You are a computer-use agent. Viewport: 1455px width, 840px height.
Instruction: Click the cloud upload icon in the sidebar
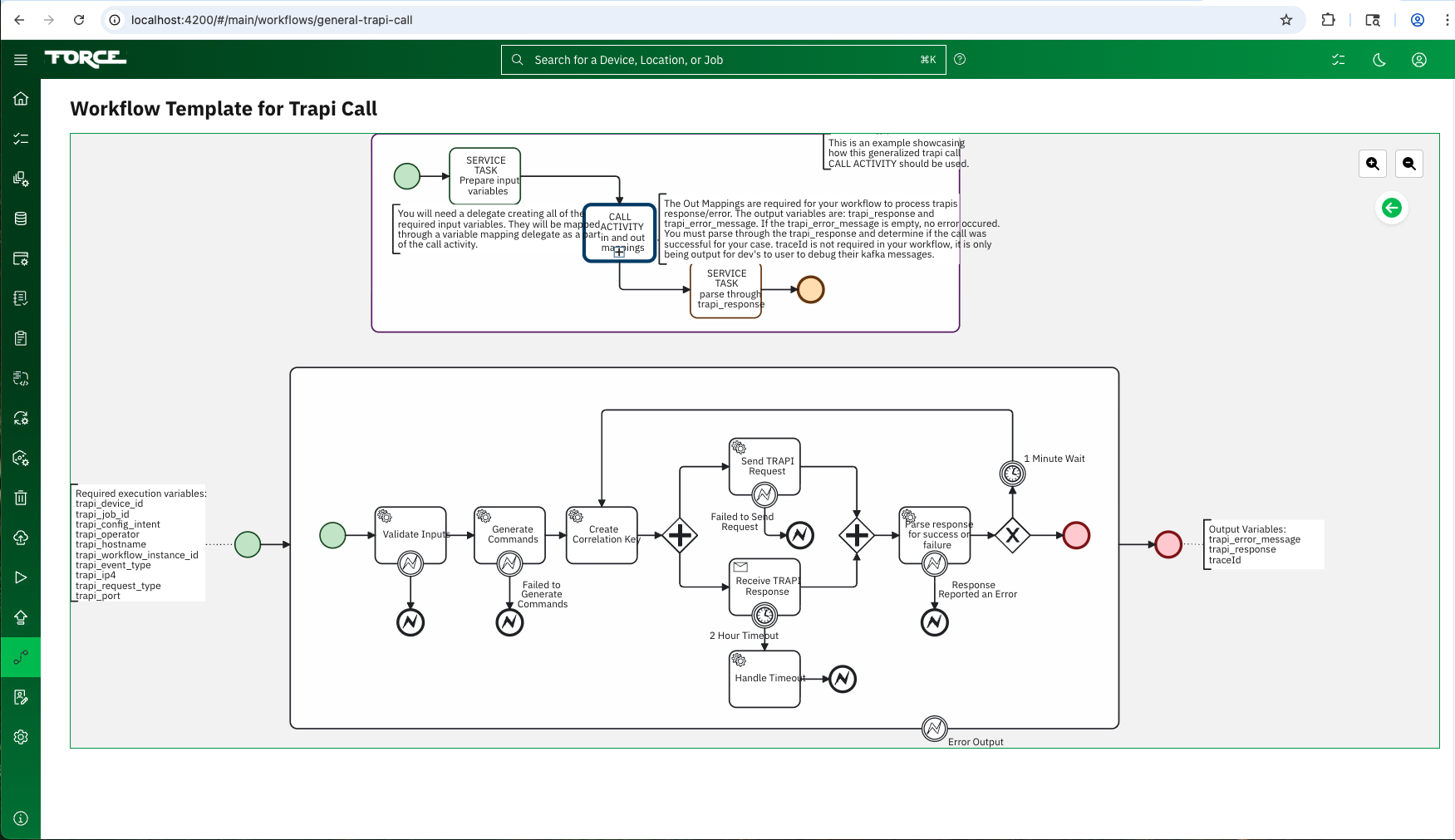pyautogui.click(x=21, y=538)
